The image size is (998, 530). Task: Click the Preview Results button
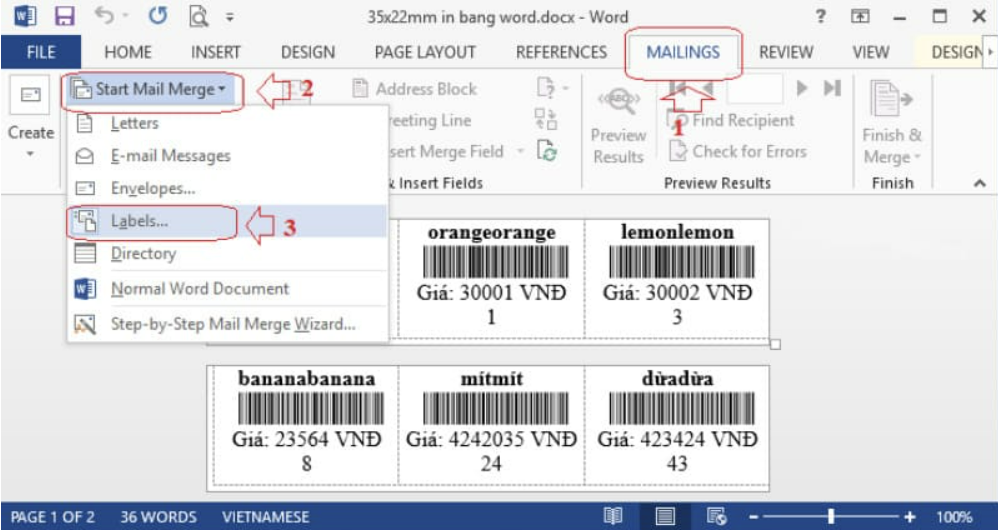617,126
